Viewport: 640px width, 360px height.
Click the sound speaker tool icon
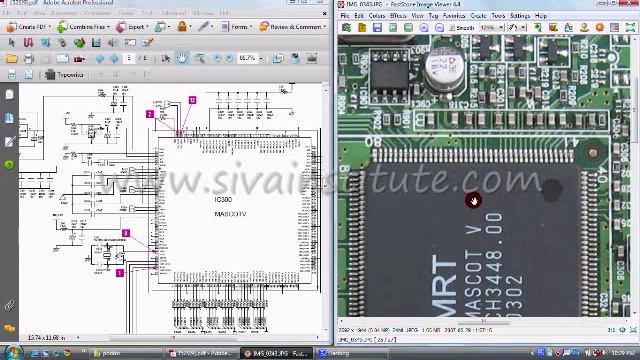(x=113, y=42)
